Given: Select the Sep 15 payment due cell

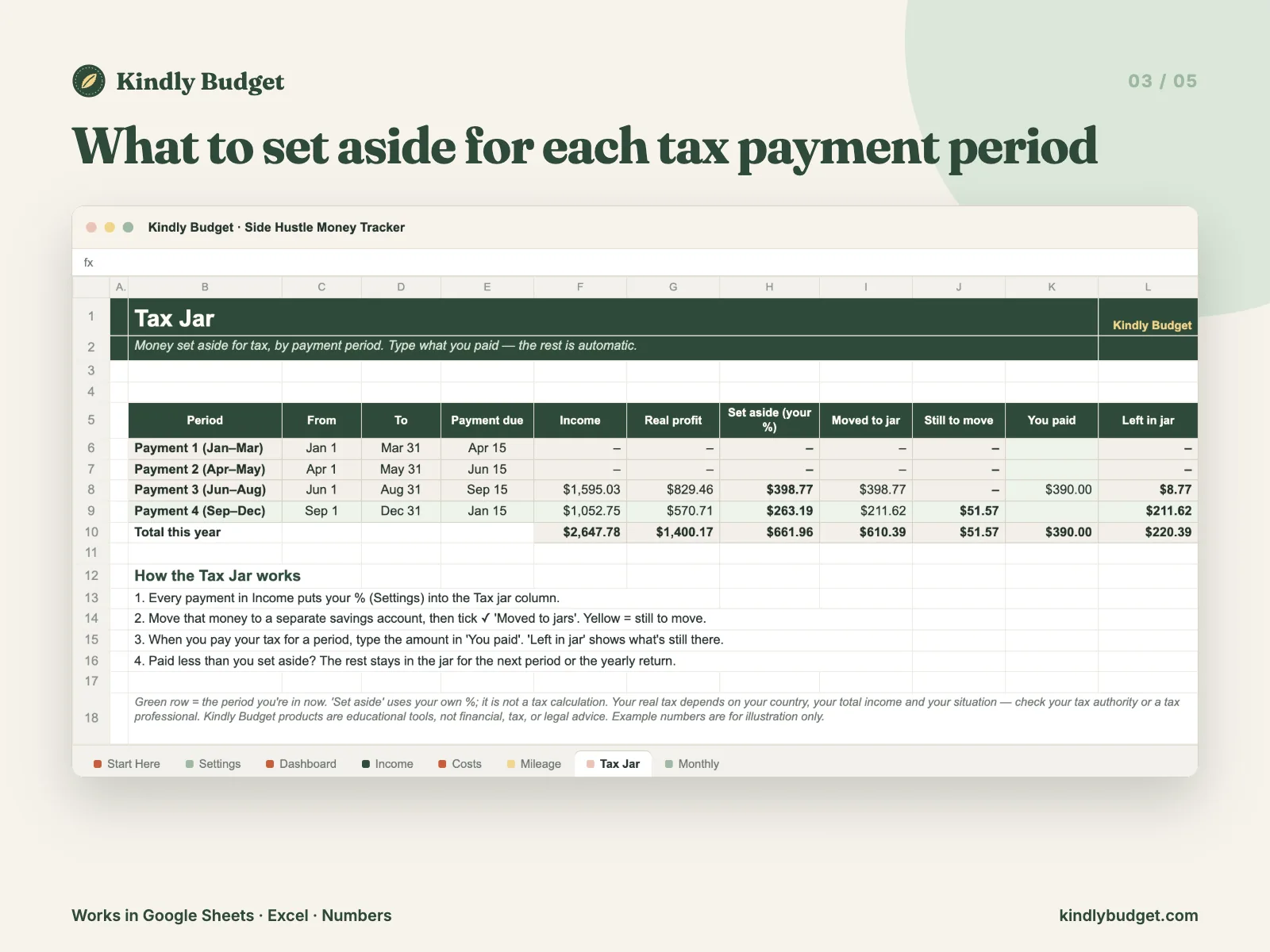Looking at the screenshot, I should [487, 490].
